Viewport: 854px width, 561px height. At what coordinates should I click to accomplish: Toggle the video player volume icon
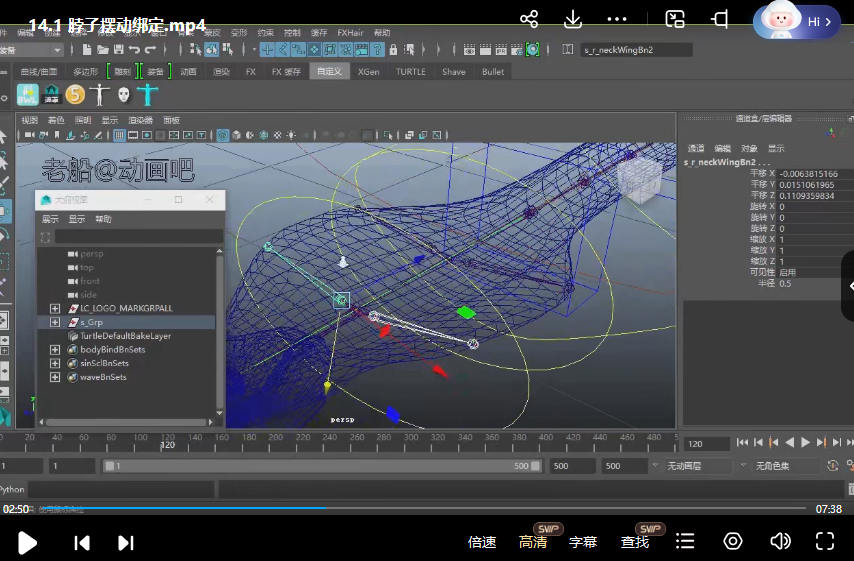[x=780, y=541]
